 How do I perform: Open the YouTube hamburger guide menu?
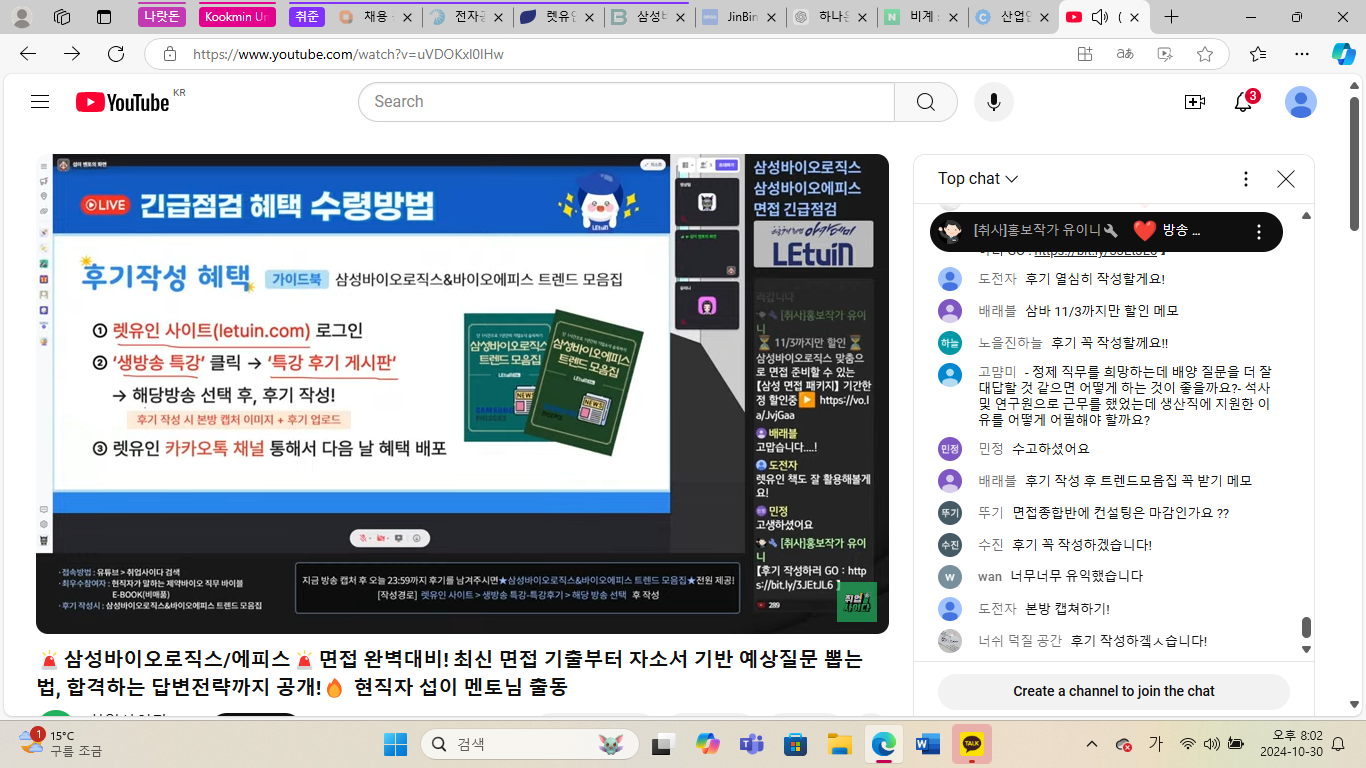40,101
